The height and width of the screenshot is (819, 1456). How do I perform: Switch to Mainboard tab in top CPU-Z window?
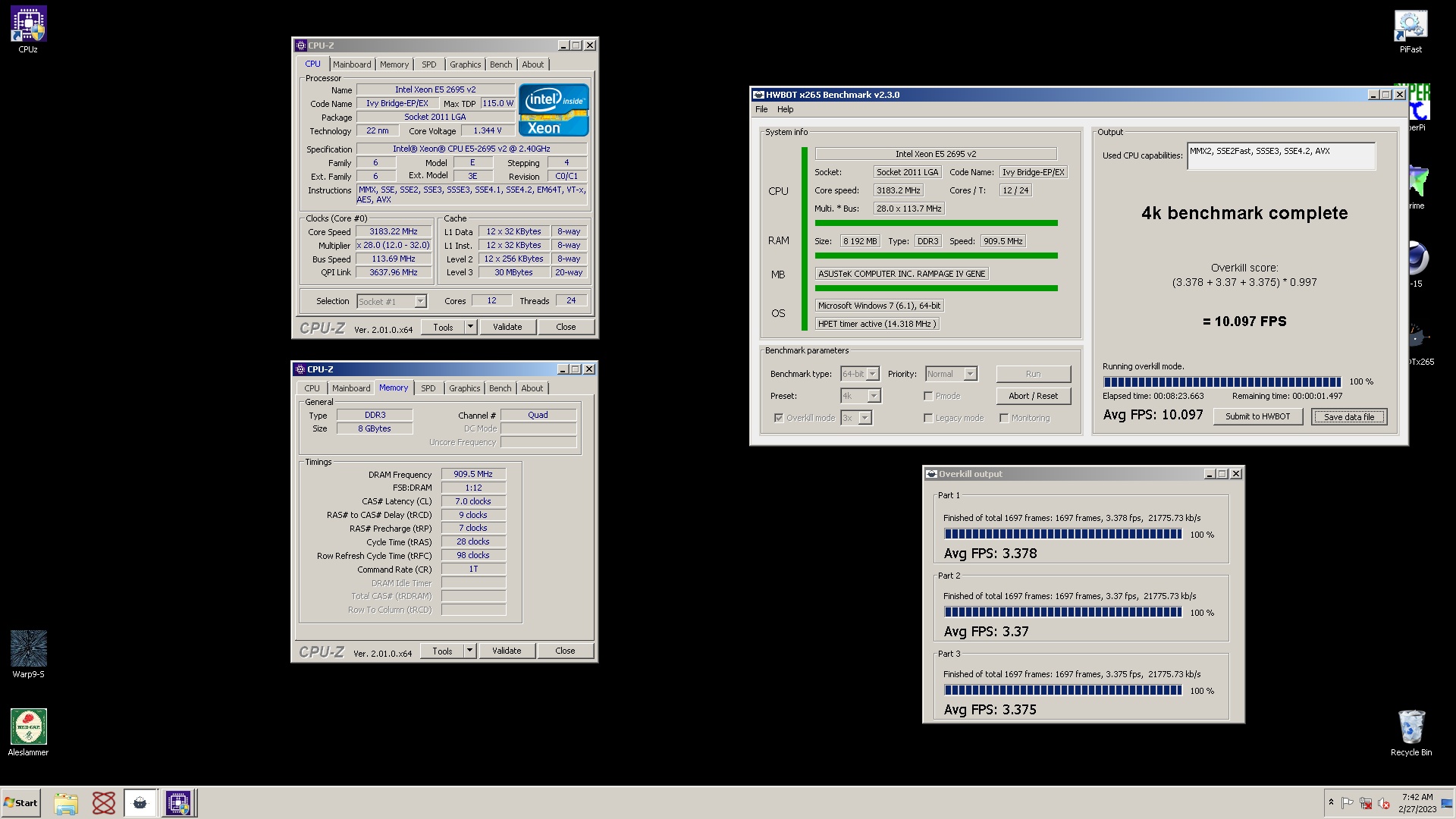pyautogui.click(x=352, y=64)
